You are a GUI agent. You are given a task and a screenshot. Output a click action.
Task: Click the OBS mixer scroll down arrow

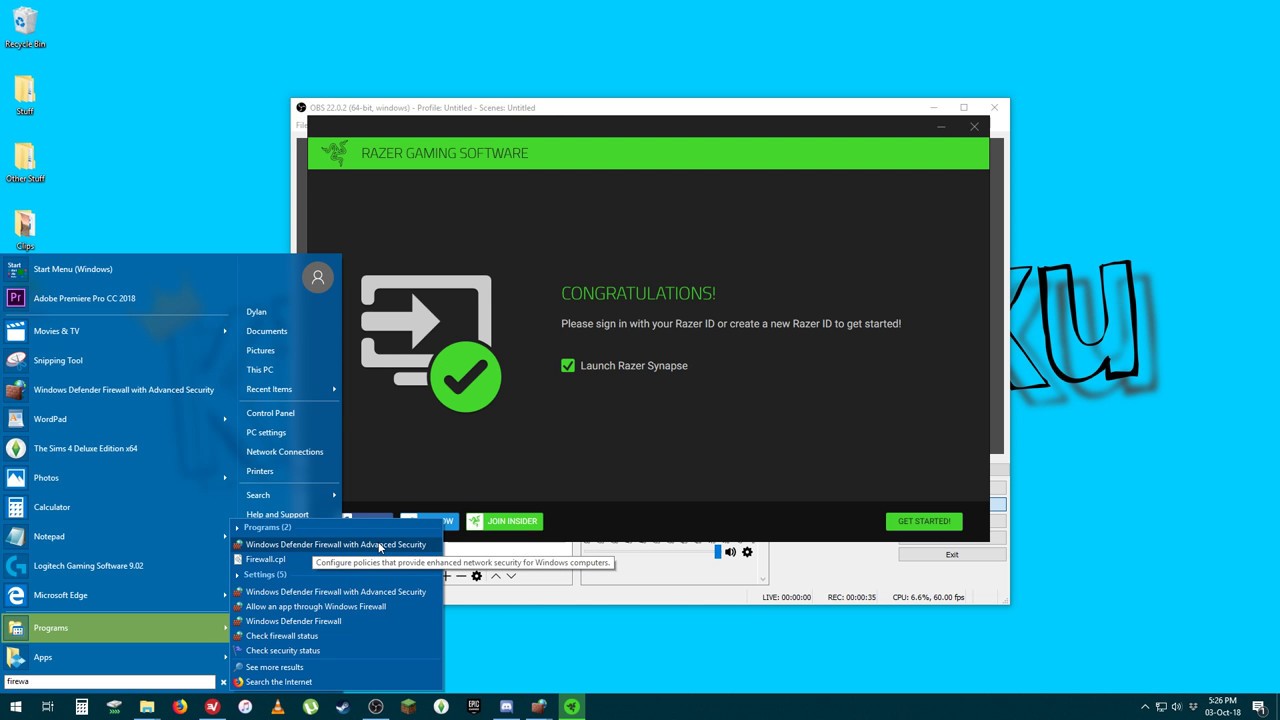763,578
